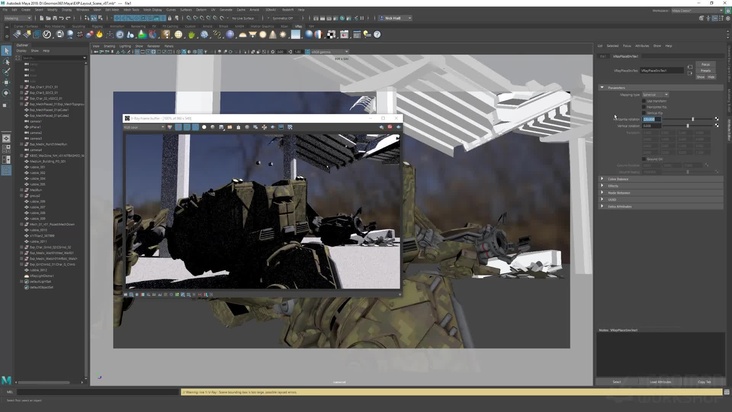Open the RGB color channel dropdown in frame buffer
Viewport: 732px width, 412px height.
[144, 127]
